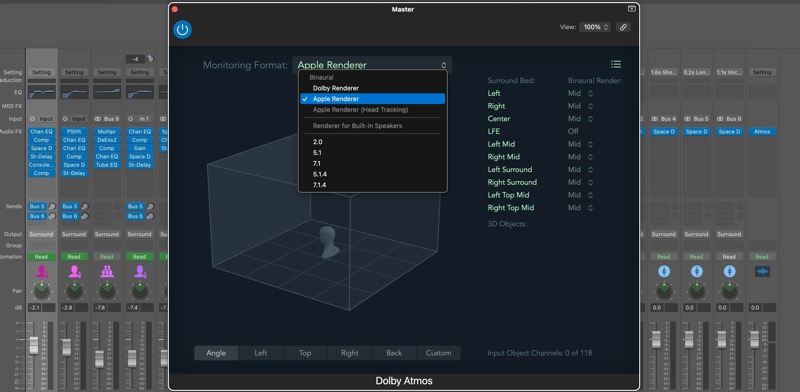Click the first channel Setting button
Viewport: 800px width, 392px height.
pos(41,72)
